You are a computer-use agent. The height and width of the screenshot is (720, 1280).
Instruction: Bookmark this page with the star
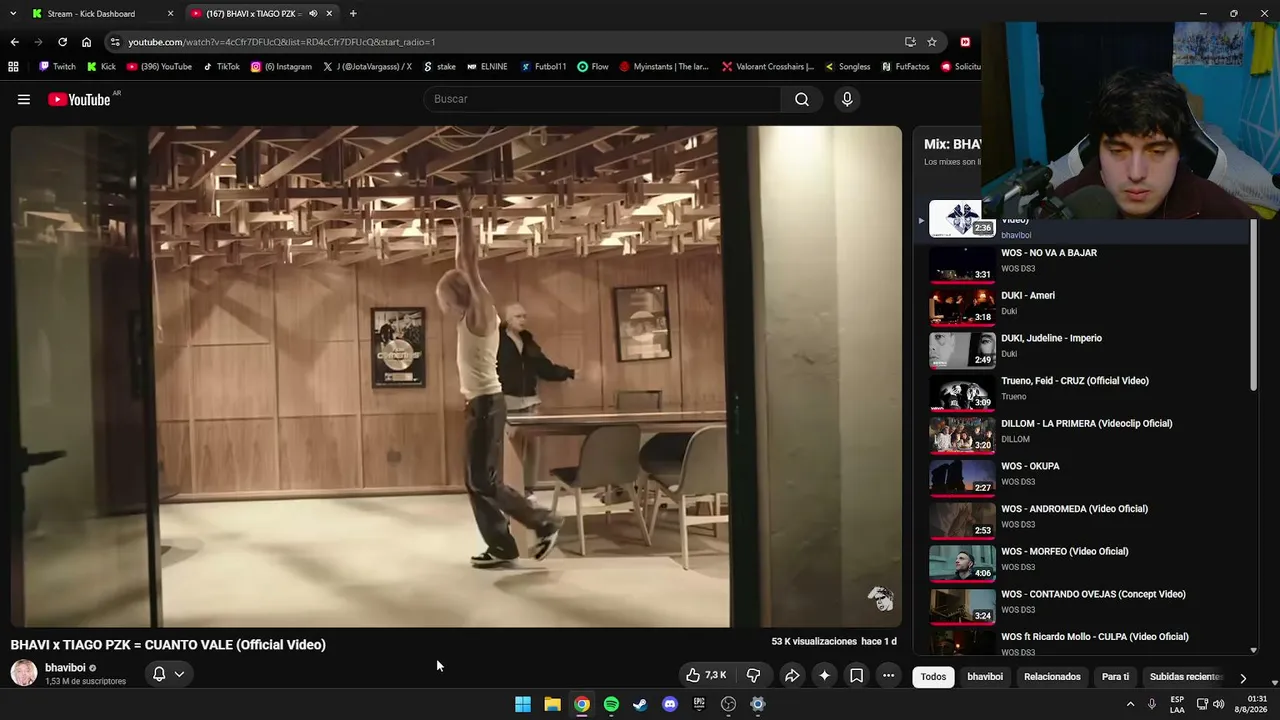tap(932, 42)
